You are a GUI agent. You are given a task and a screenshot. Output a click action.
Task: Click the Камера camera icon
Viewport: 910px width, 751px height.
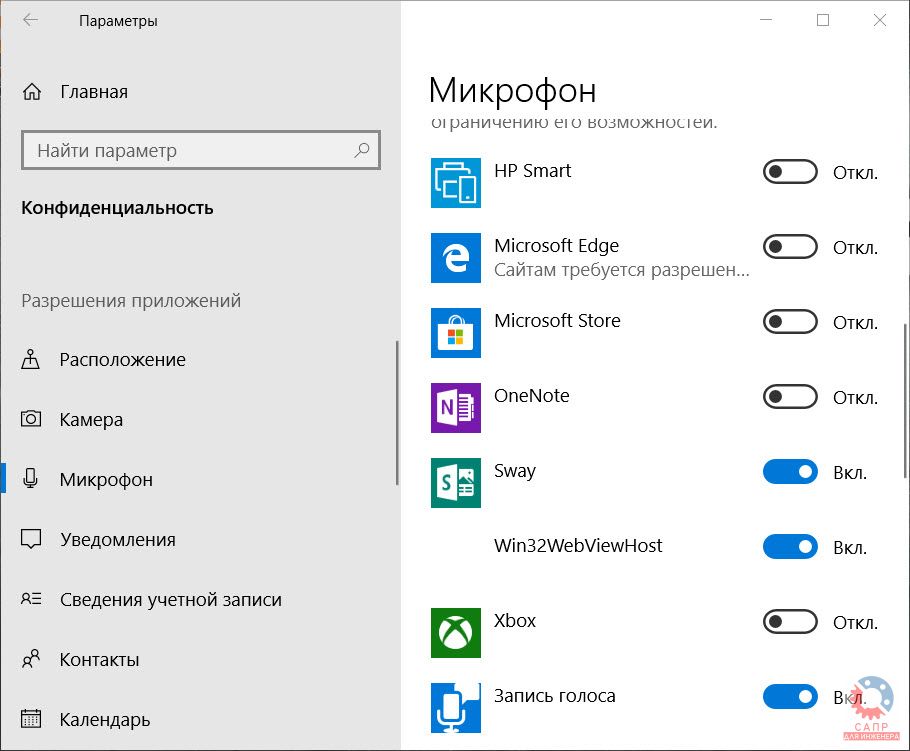31,419
